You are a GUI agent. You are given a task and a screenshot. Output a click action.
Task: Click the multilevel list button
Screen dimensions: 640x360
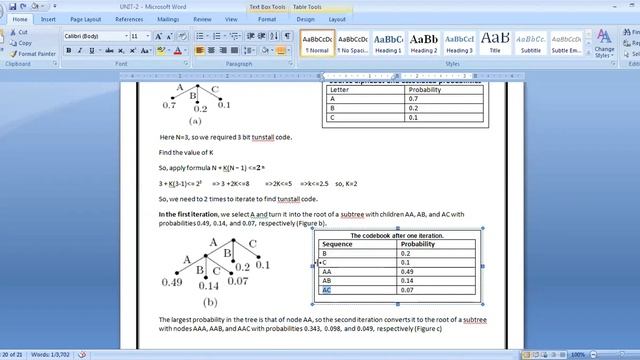tap(235, 36)
